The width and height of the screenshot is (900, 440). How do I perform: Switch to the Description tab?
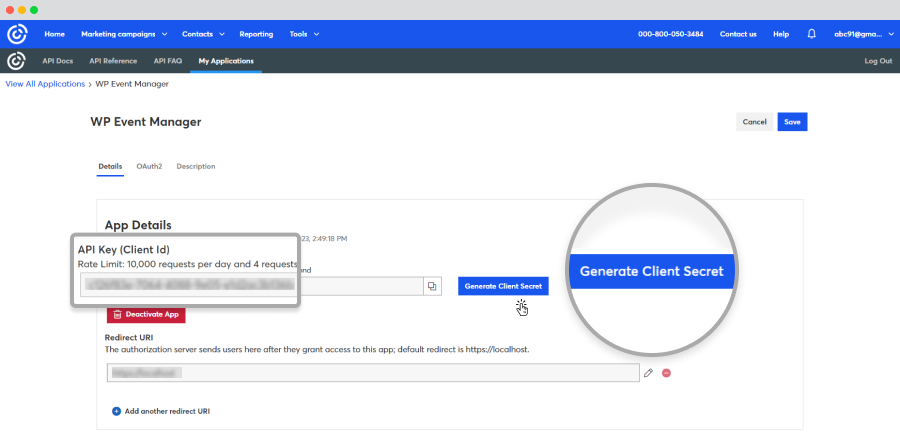click(x=196, y=166)
